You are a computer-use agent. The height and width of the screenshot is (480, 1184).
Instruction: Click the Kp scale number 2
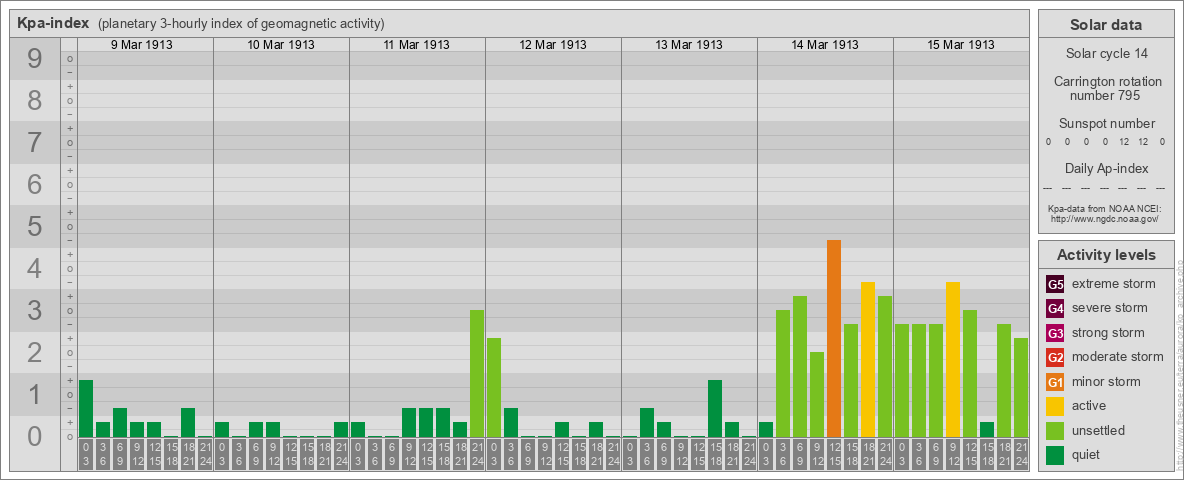click(34, 352)
